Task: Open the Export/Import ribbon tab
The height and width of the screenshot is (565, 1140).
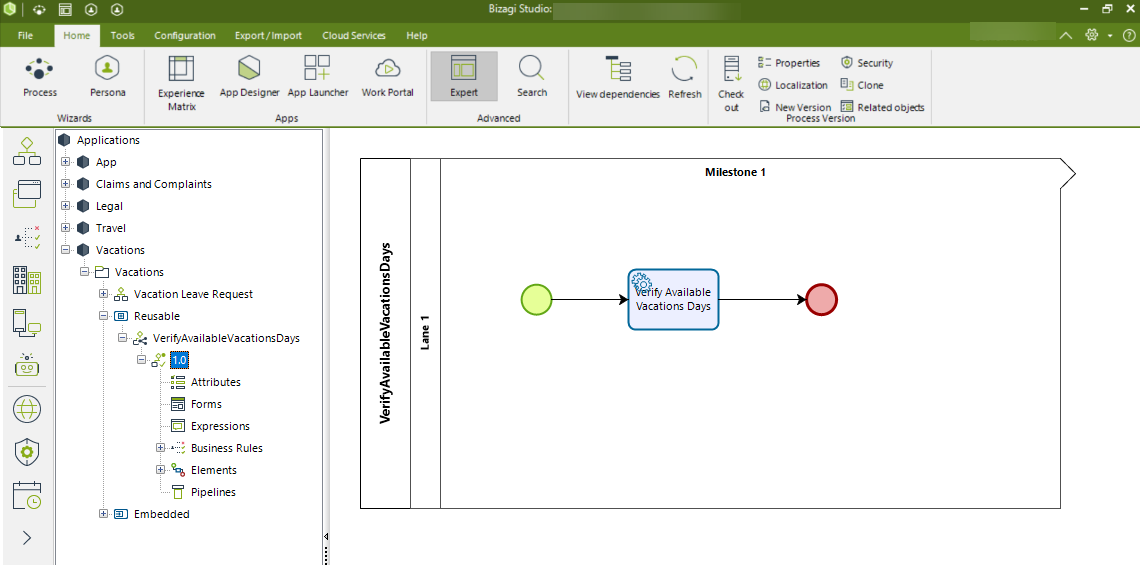Action: click(x=268, y=35)
